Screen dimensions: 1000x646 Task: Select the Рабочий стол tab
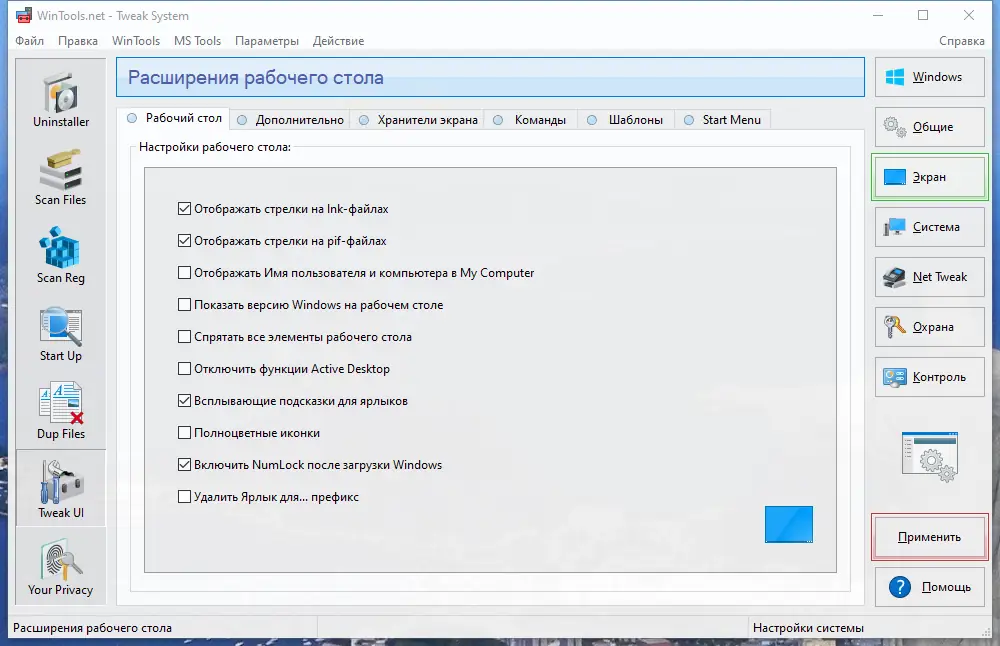(x=174, y=118)
